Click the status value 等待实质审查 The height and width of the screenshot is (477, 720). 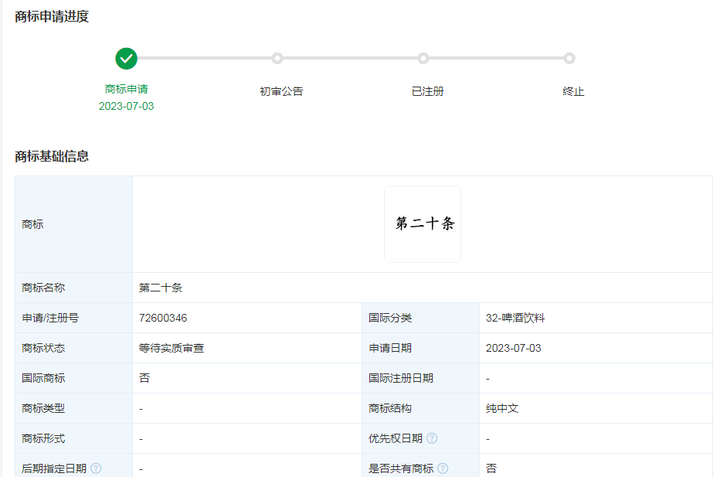pos(171,348)
